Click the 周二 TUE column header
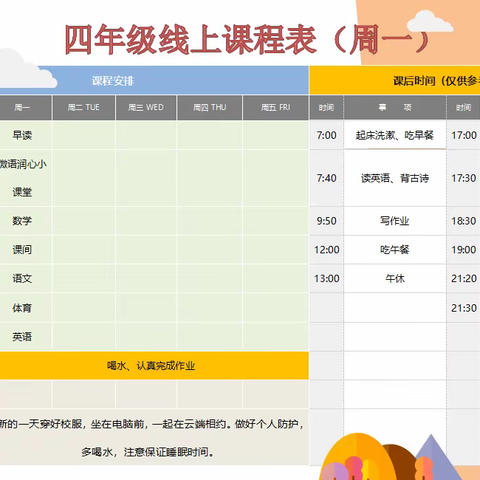Image resolution: width=480 pixels, height=480 pixels. pos(84,107)
